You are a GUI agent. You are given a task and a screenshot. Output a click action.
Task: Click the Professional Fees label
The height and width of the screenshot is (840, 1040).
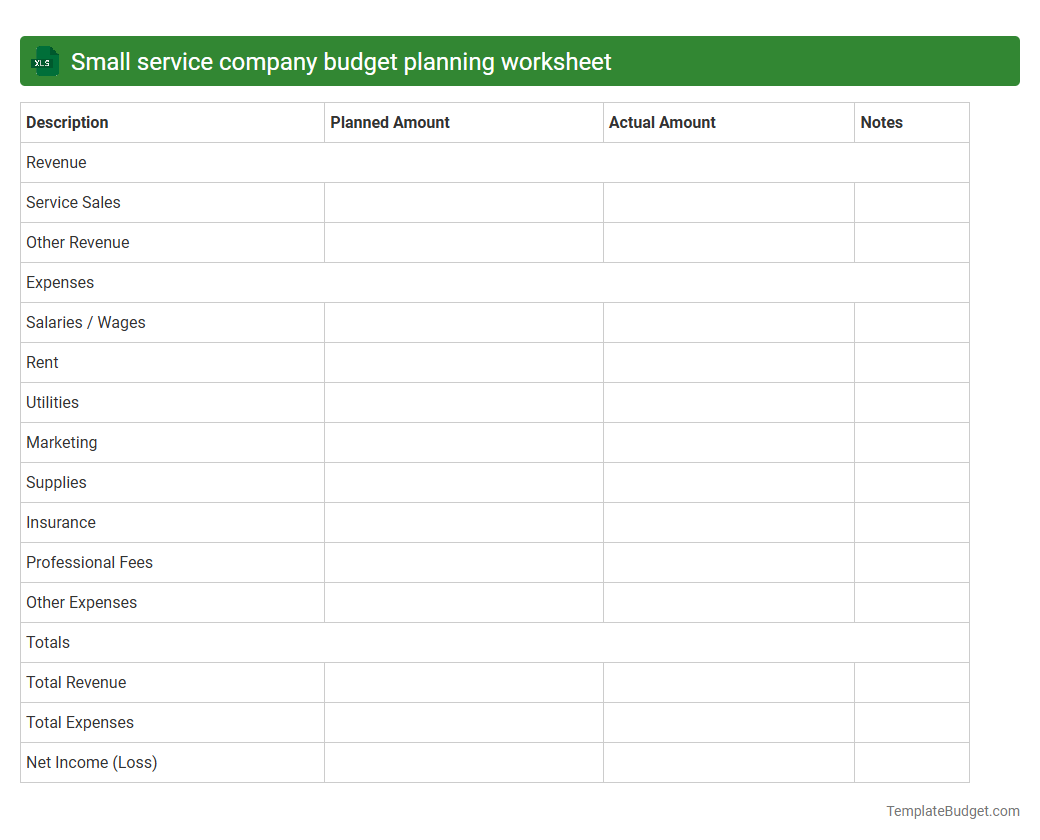[x=89, y=562]
